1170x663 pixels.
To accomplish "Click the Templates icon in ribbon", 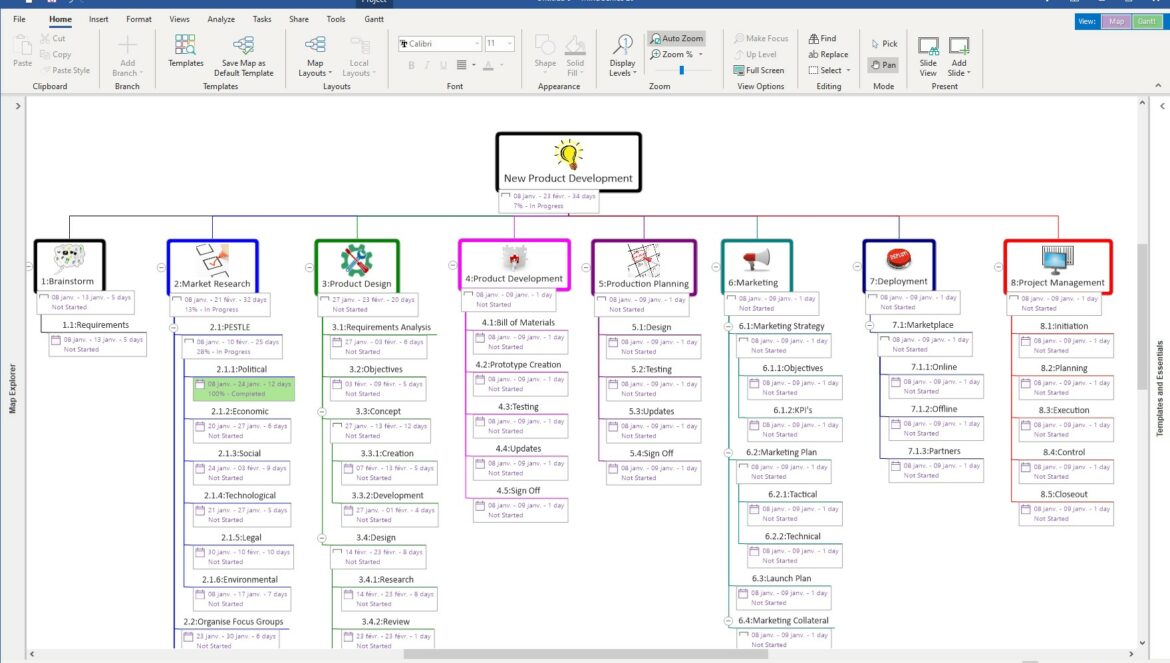I will [x=185, y=45].
